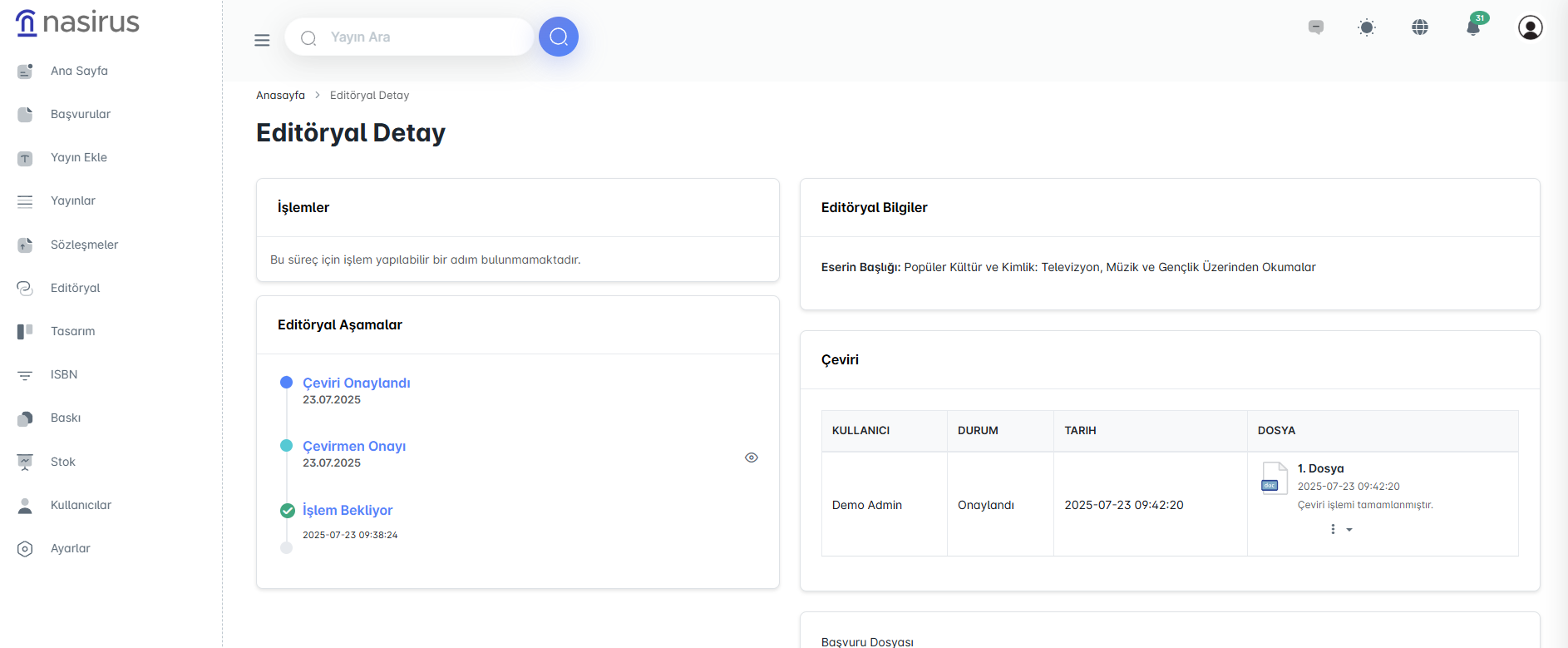Open the Çeviri Onaylandı stage link
Viewport: 1568px width, 648px height.
pyautogui.click(x=356, y=383)
